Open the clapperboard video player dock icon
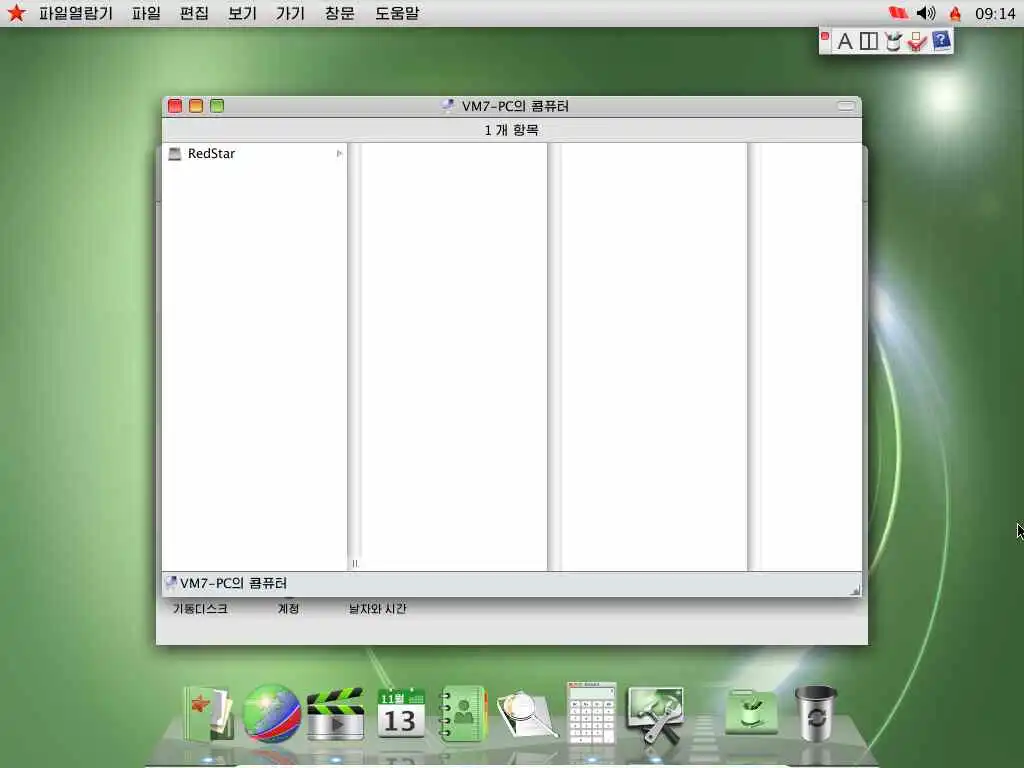 (336, 714)
